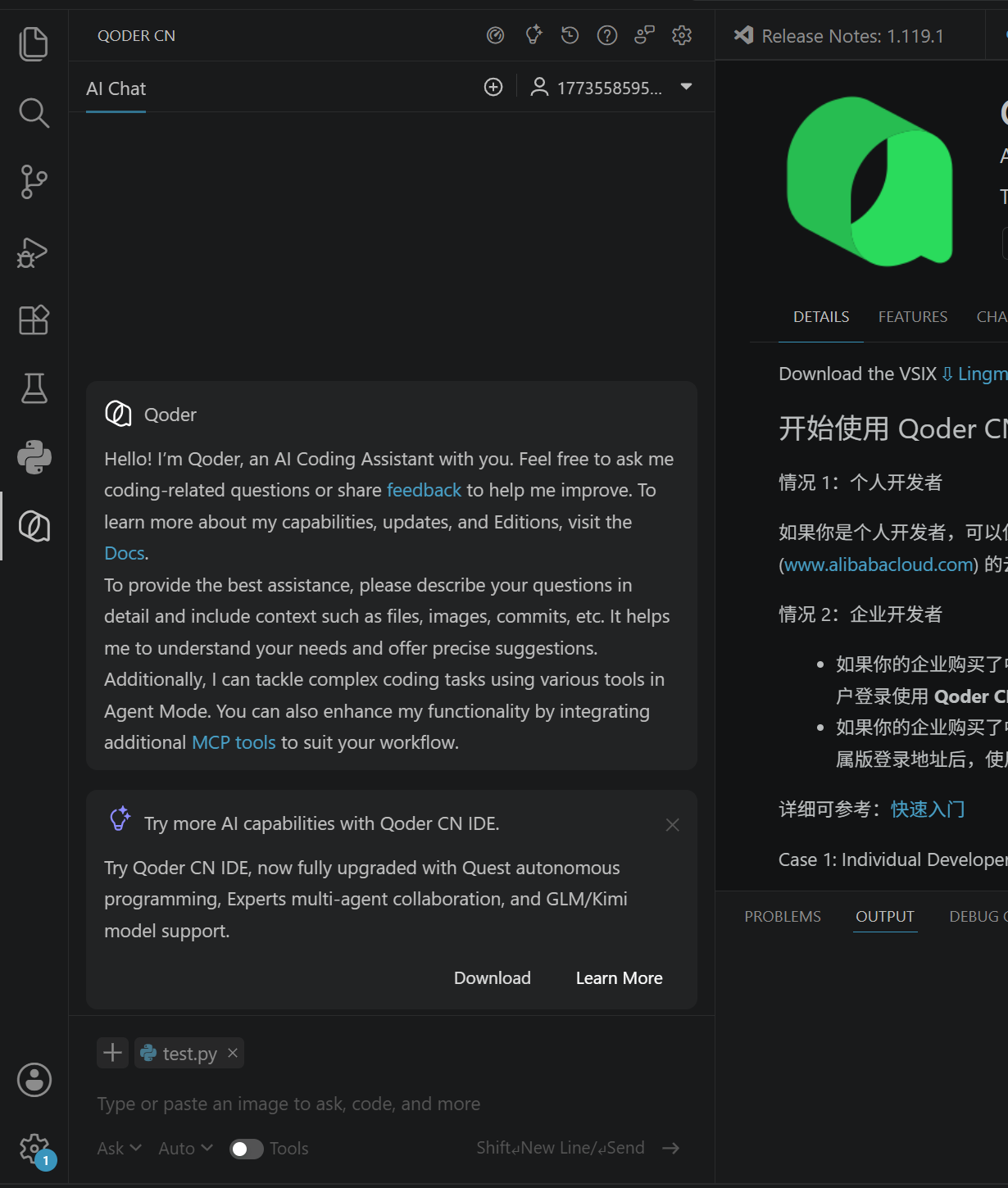Click the test.py file chip
1008x1188 pixels.
pyautogui.click(x=189, y=1053)
